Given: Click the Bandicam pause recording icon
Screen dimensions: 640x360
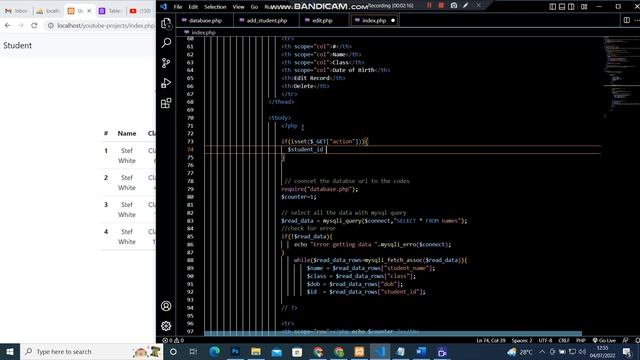Looking at the screenshot, I should (x=429, y=6).
